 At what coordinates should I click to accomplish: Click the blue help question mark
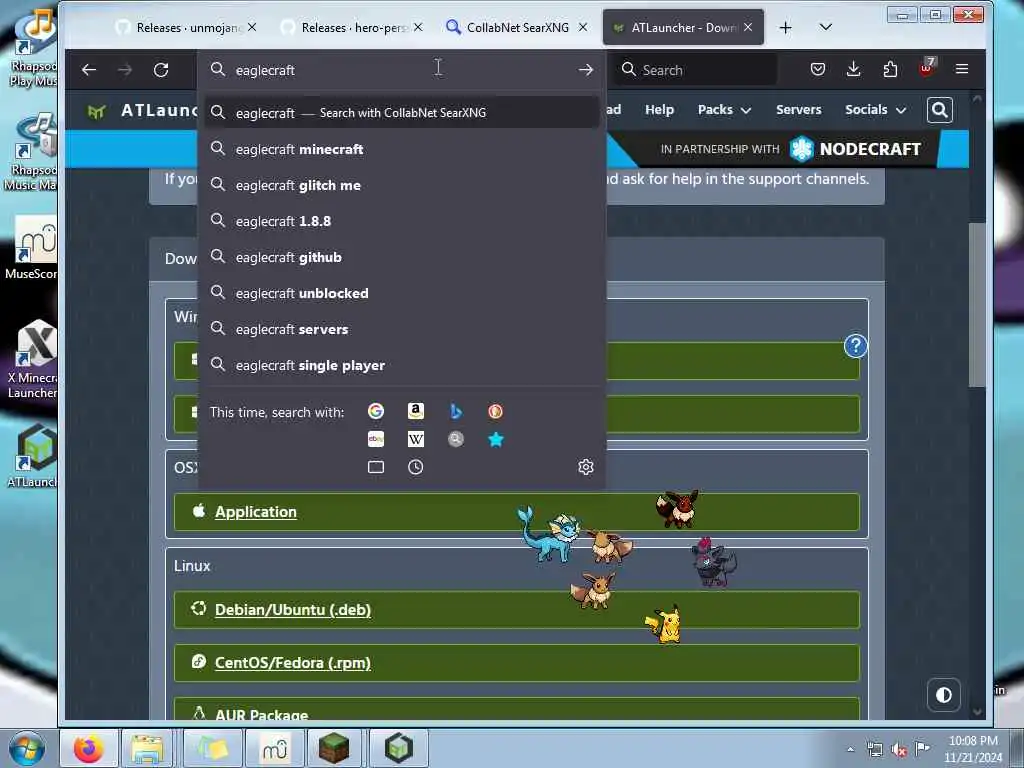point(856,345)
